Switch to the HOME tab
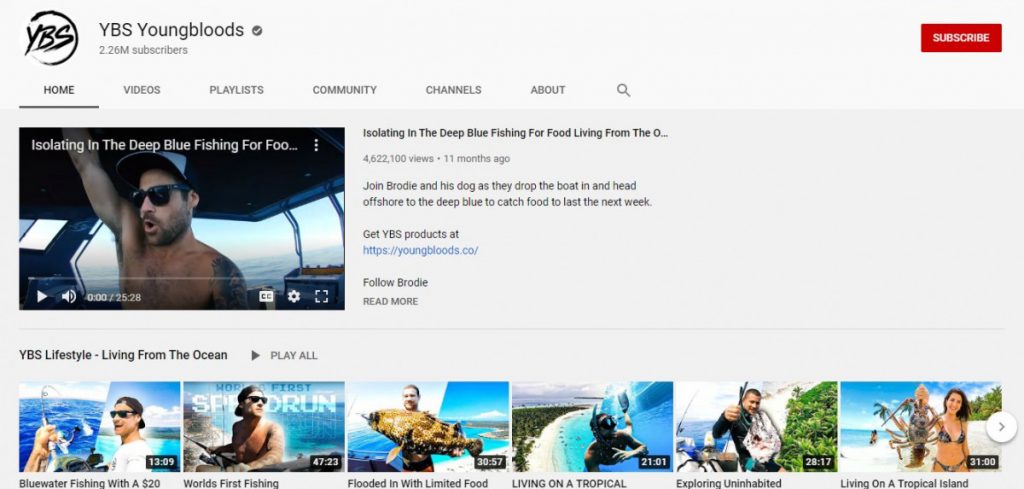1024x489 pixels. click(x=59, y=90)
